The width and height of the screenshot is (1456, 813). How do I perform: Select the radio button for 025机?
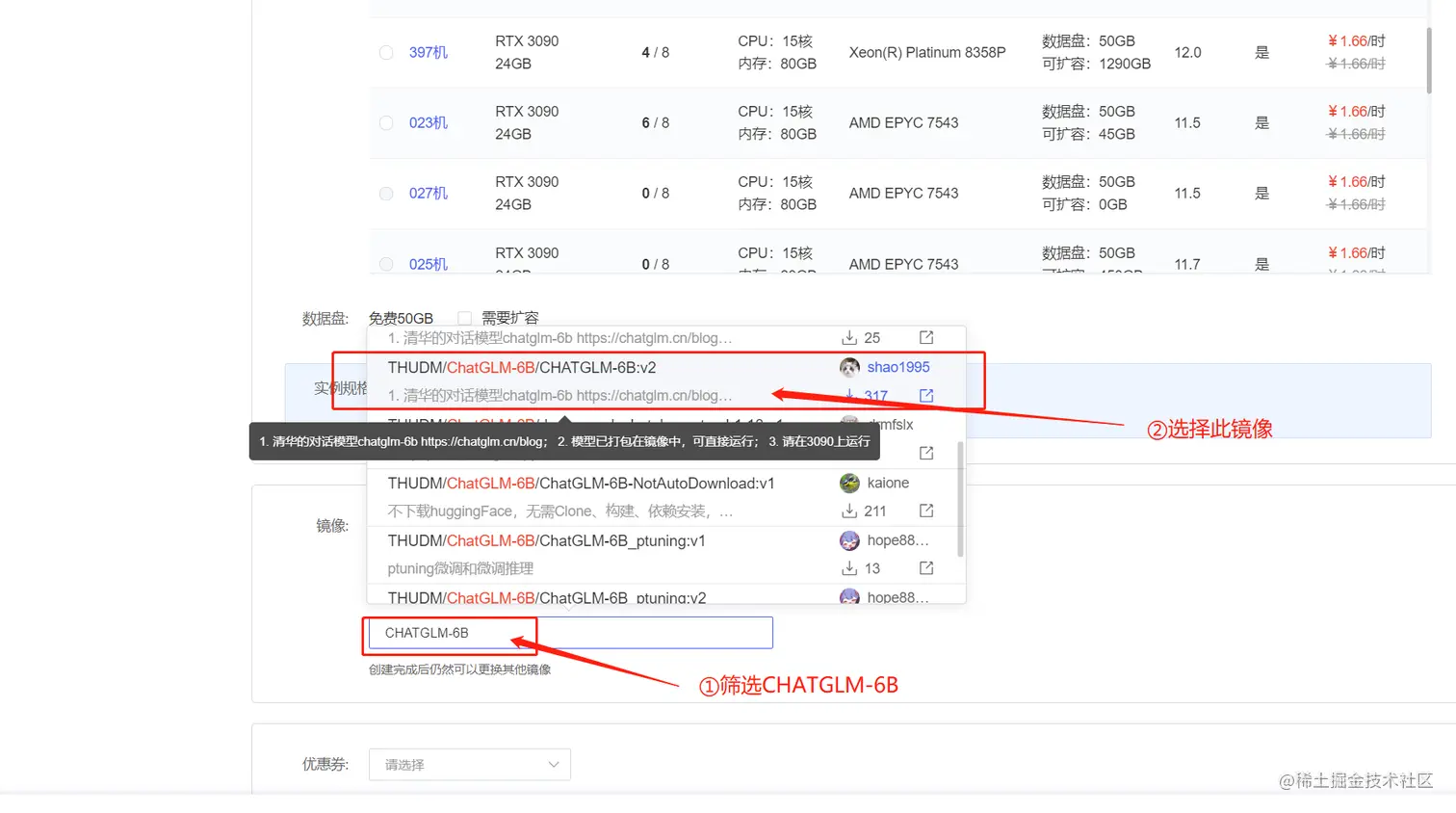(x=386, y=264)
